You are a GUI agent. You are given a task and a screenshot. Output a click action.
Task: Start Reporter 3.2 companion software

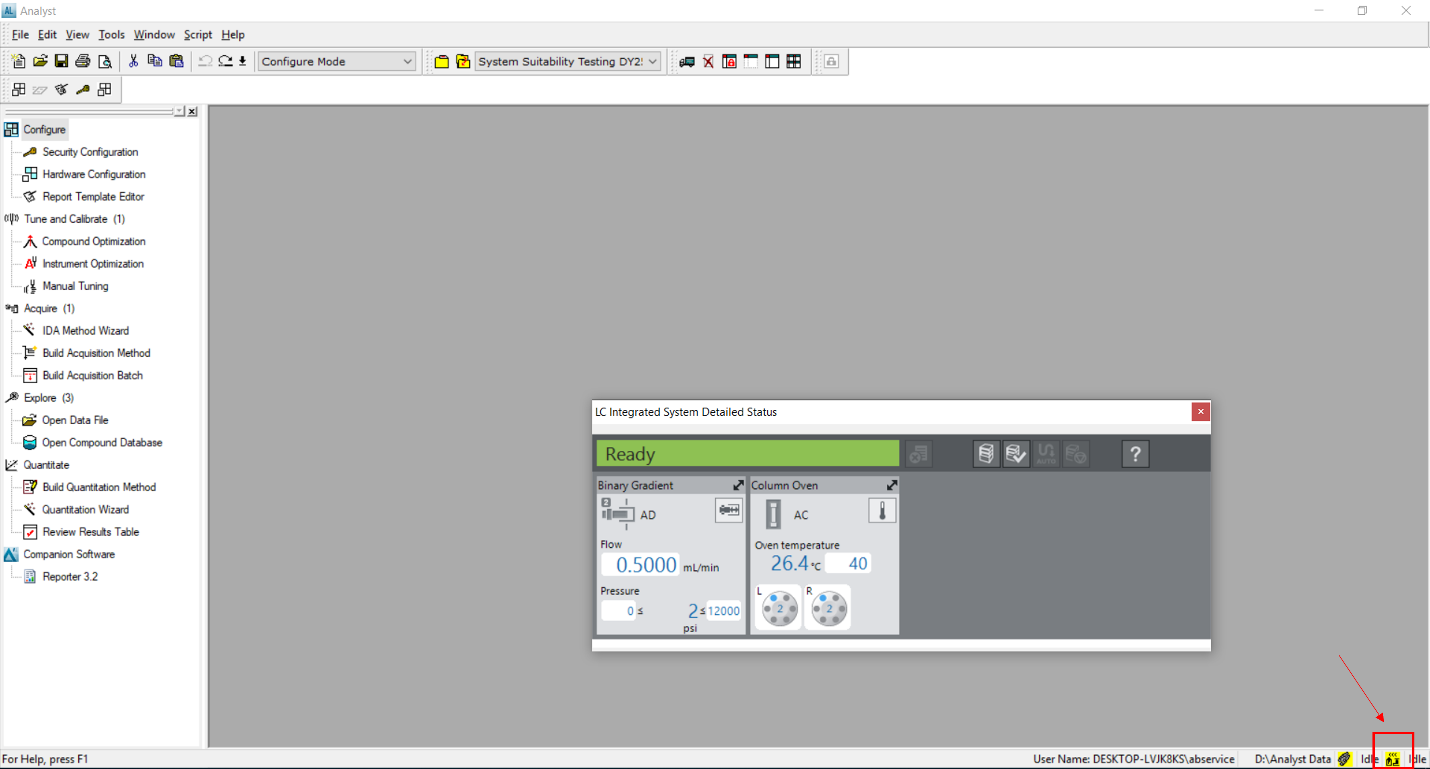point(69,576)
